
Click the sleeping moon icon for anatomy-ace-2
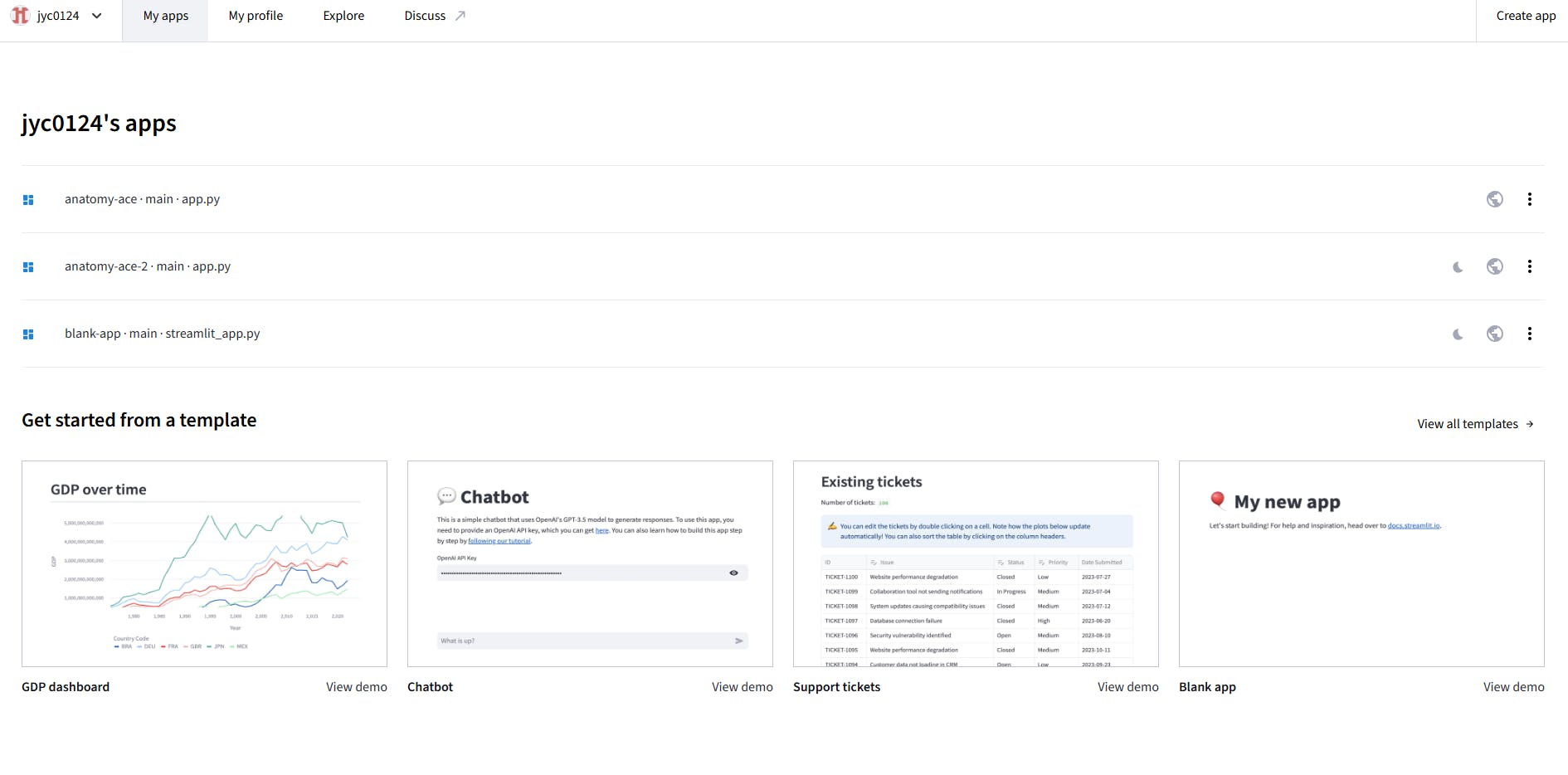[1458, 267]
